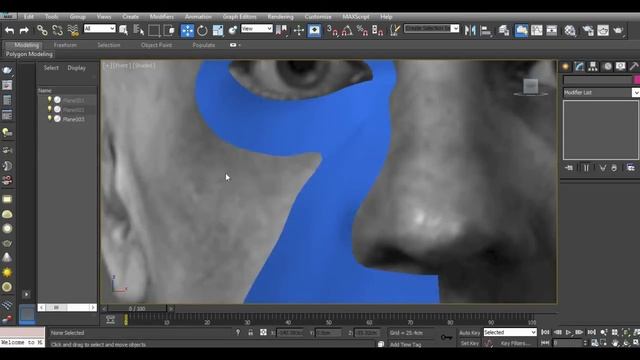
Task: Open the Schematic View icon
Action: point(552,31)
